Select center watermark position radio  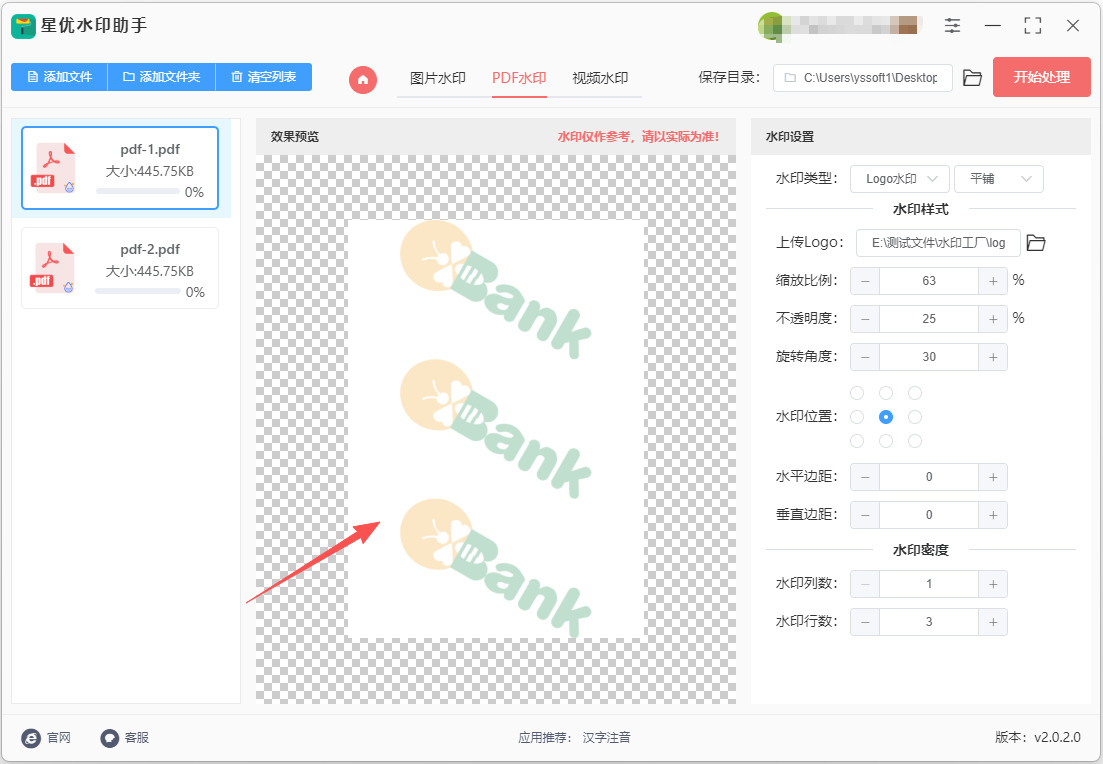[886, 417]
